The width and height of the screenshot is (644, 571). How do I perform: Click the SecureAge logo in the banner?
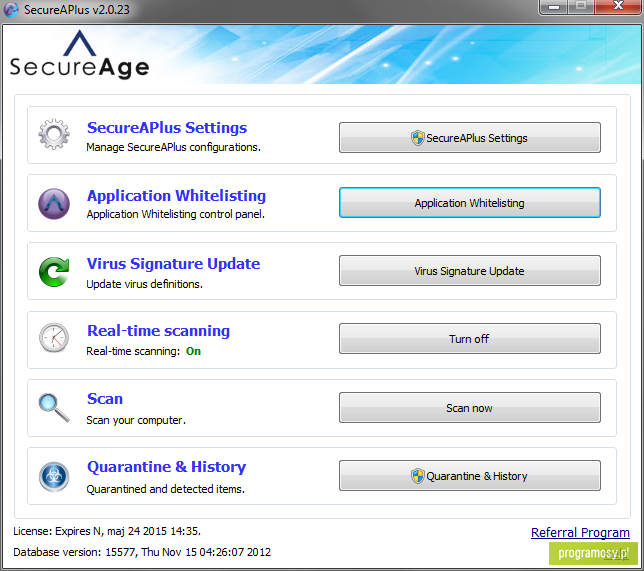point(80,55)
